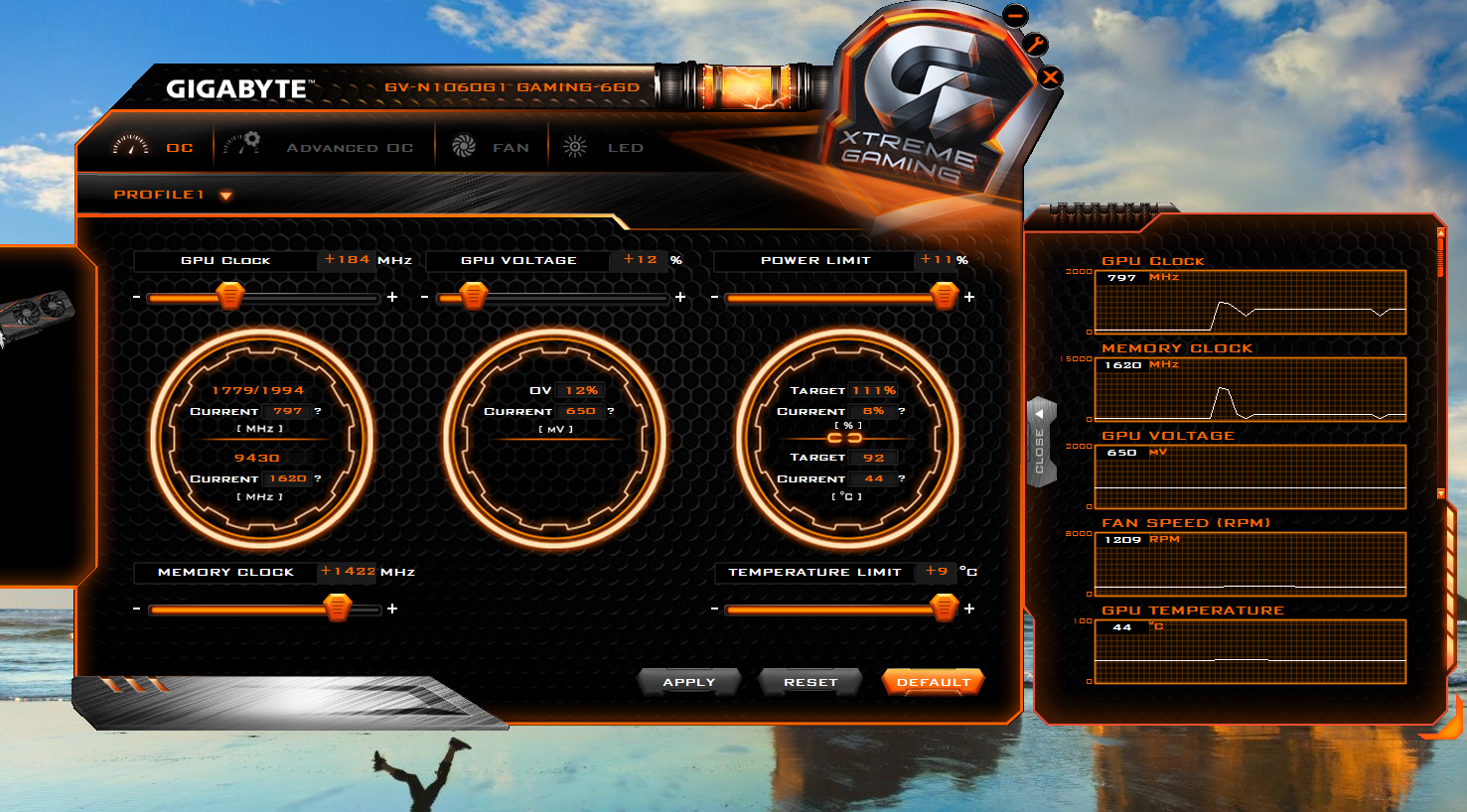Viewport: 1467px width, 812px height.
Task: Click the monitor panel scrollbar up arrow
Action: (x=1441, y=233)
